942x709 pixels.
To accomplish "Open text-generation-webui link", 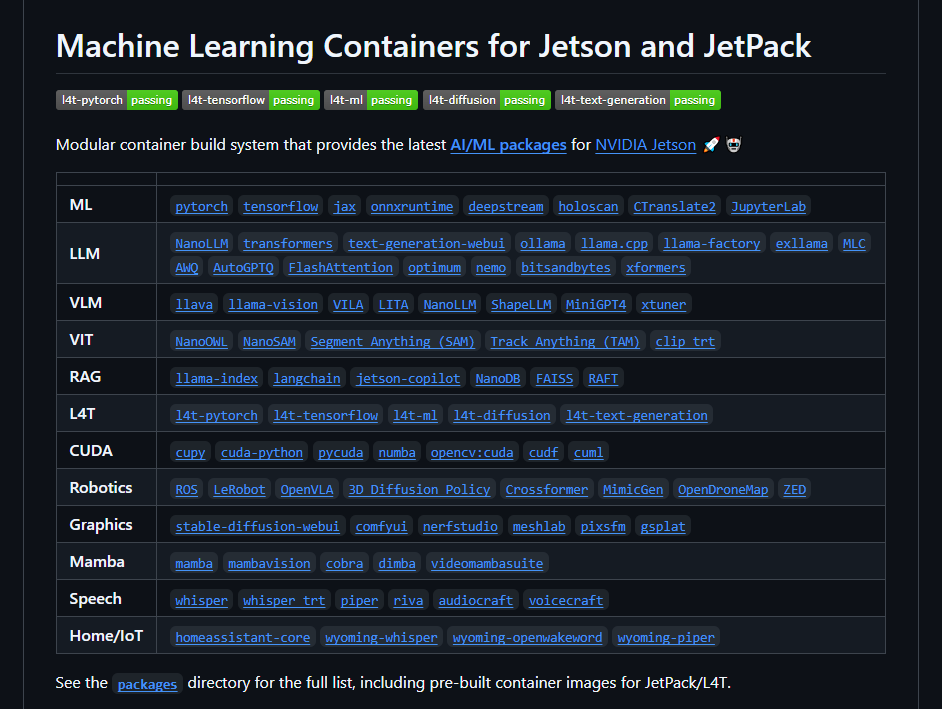I will 427,244.
